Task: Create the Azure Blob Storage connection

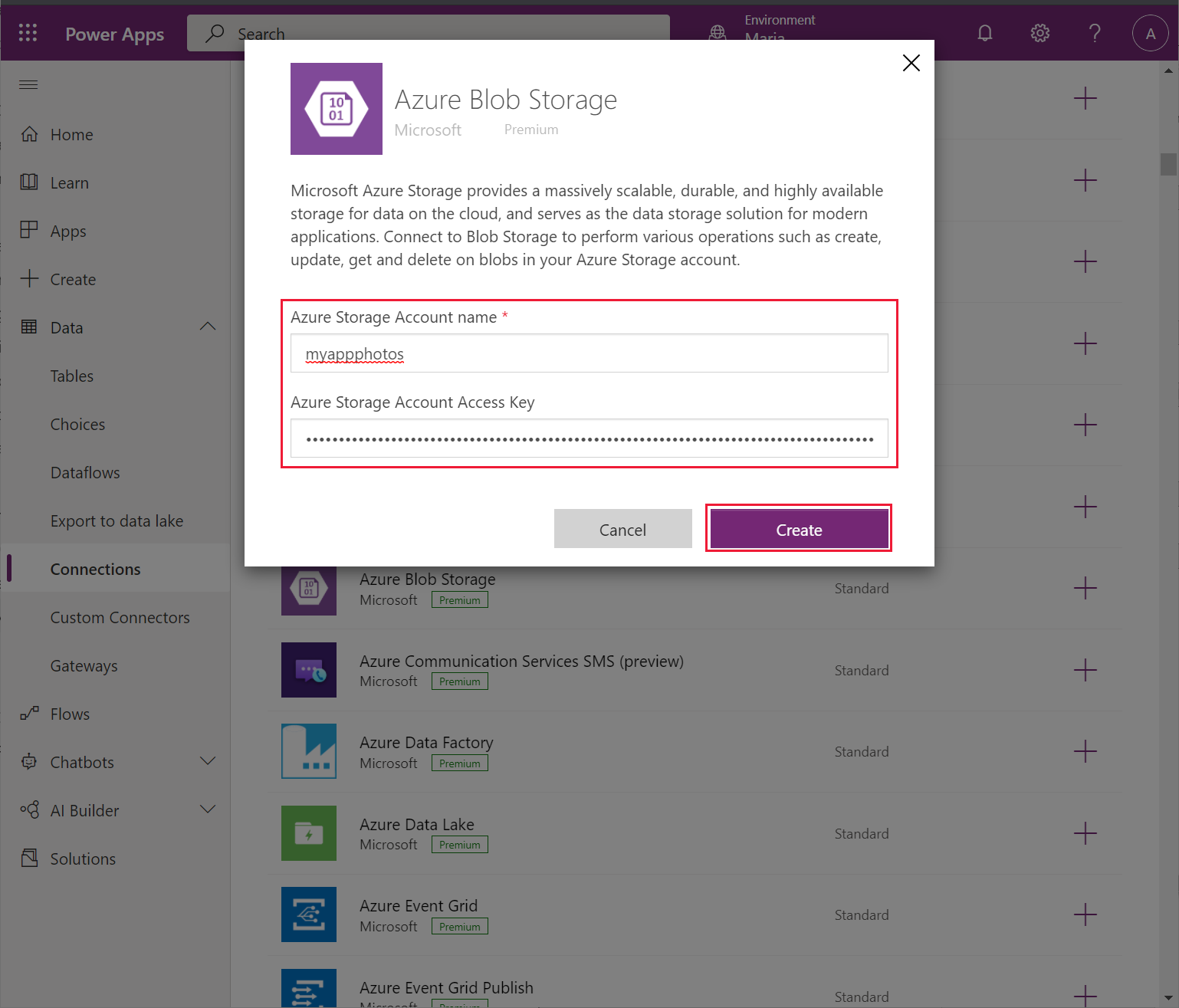Action: pos(799,529)
